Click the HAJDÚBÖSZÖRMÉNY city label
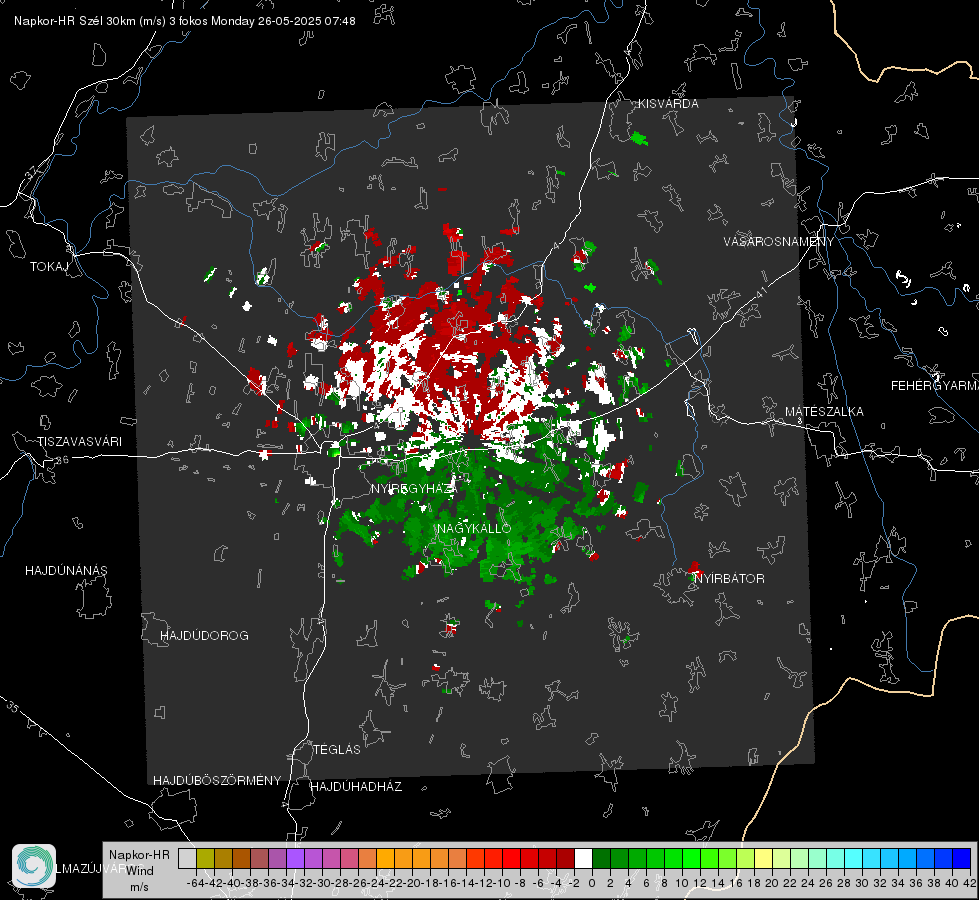Screen dimensions: 979x900 (x=217, y=781)
